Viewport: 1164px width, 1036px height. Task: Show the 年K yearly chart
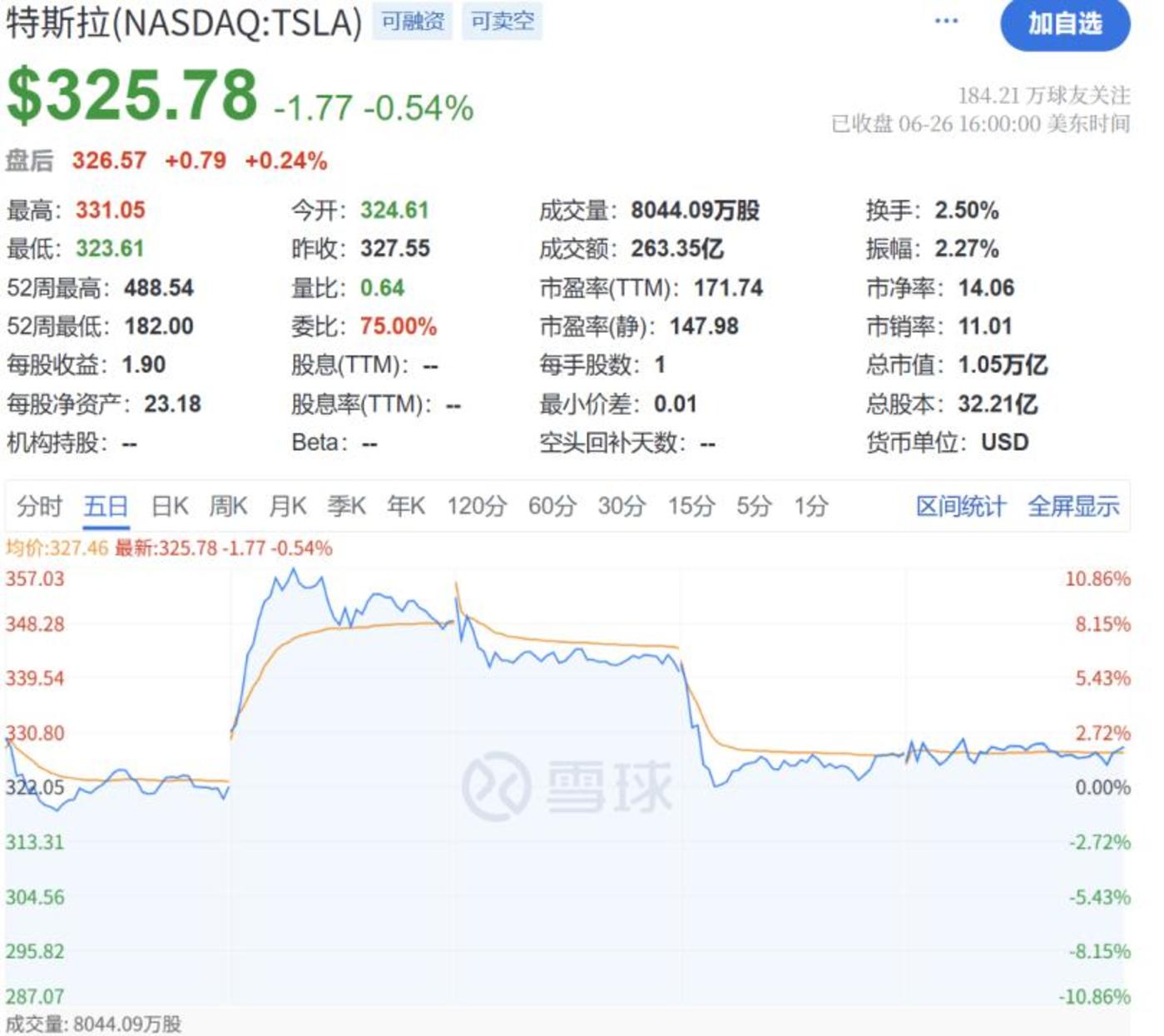point(406,506)
